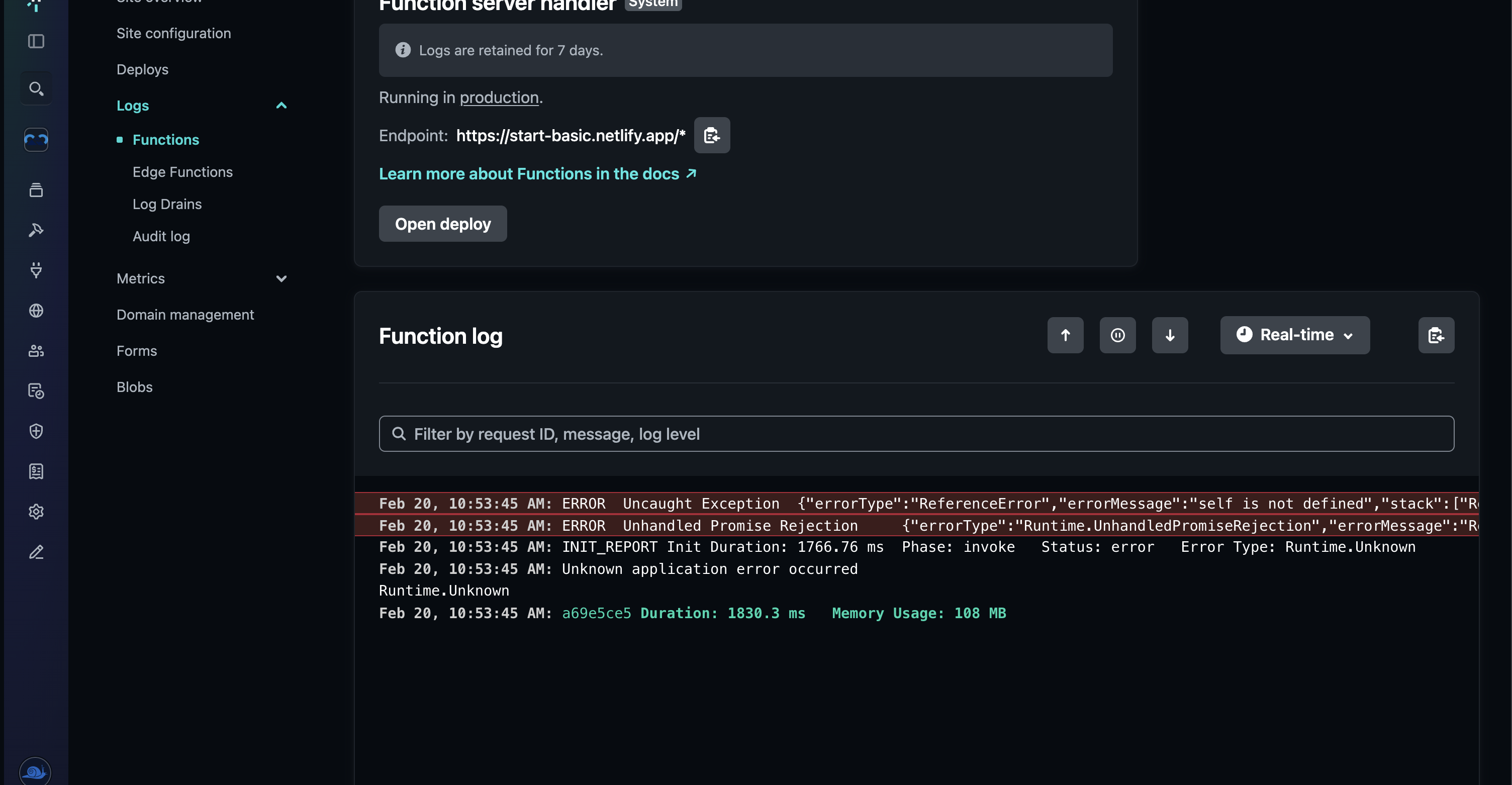Open the audit log clock-document icon
This screenshot has height=785, width=1512.
pyautogui.click(x=36, y=390)
